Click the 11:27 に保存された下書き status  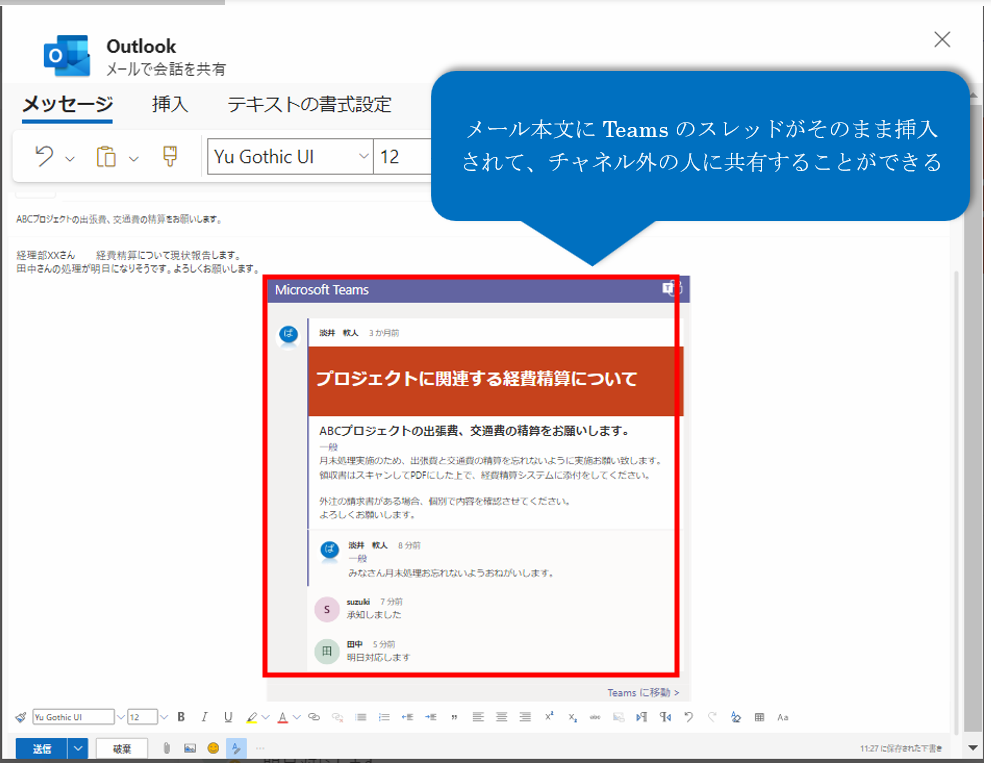(x=901, y=748)
